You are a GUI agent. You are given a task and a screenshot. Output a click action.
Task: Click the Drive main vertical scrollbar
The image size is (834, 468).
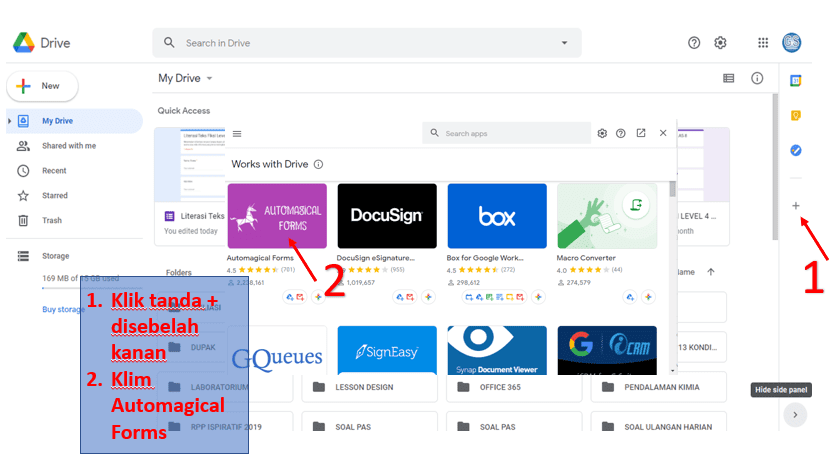pos(775,167)
